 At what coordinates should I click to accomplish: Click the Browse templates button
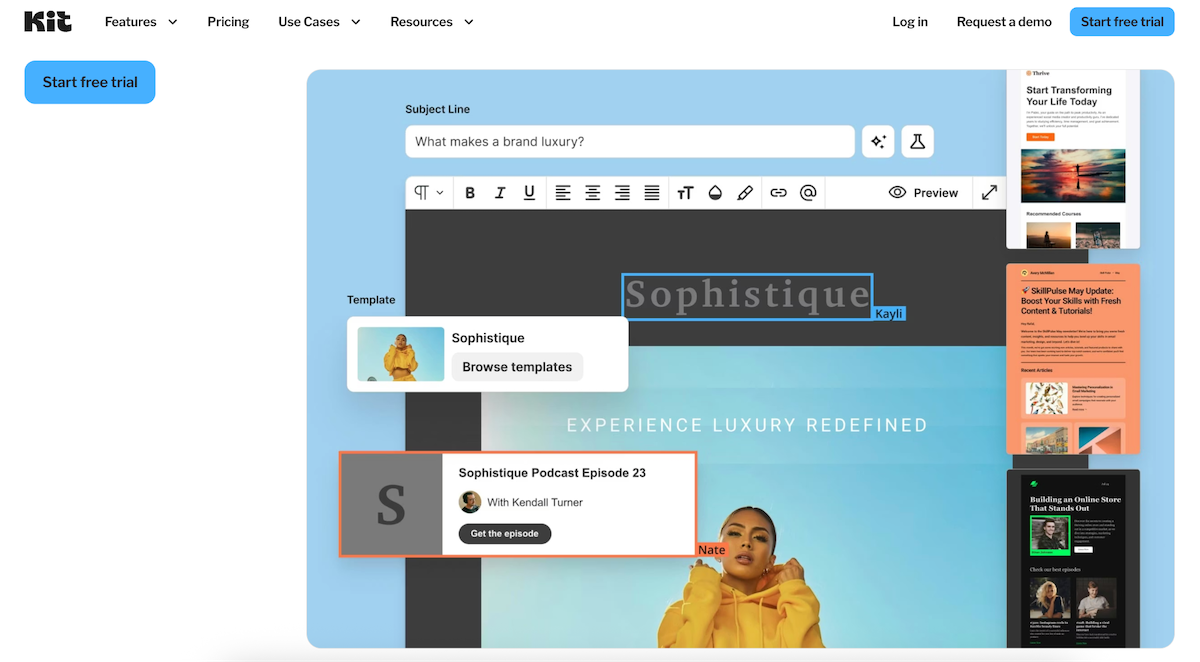click(517, 367)
